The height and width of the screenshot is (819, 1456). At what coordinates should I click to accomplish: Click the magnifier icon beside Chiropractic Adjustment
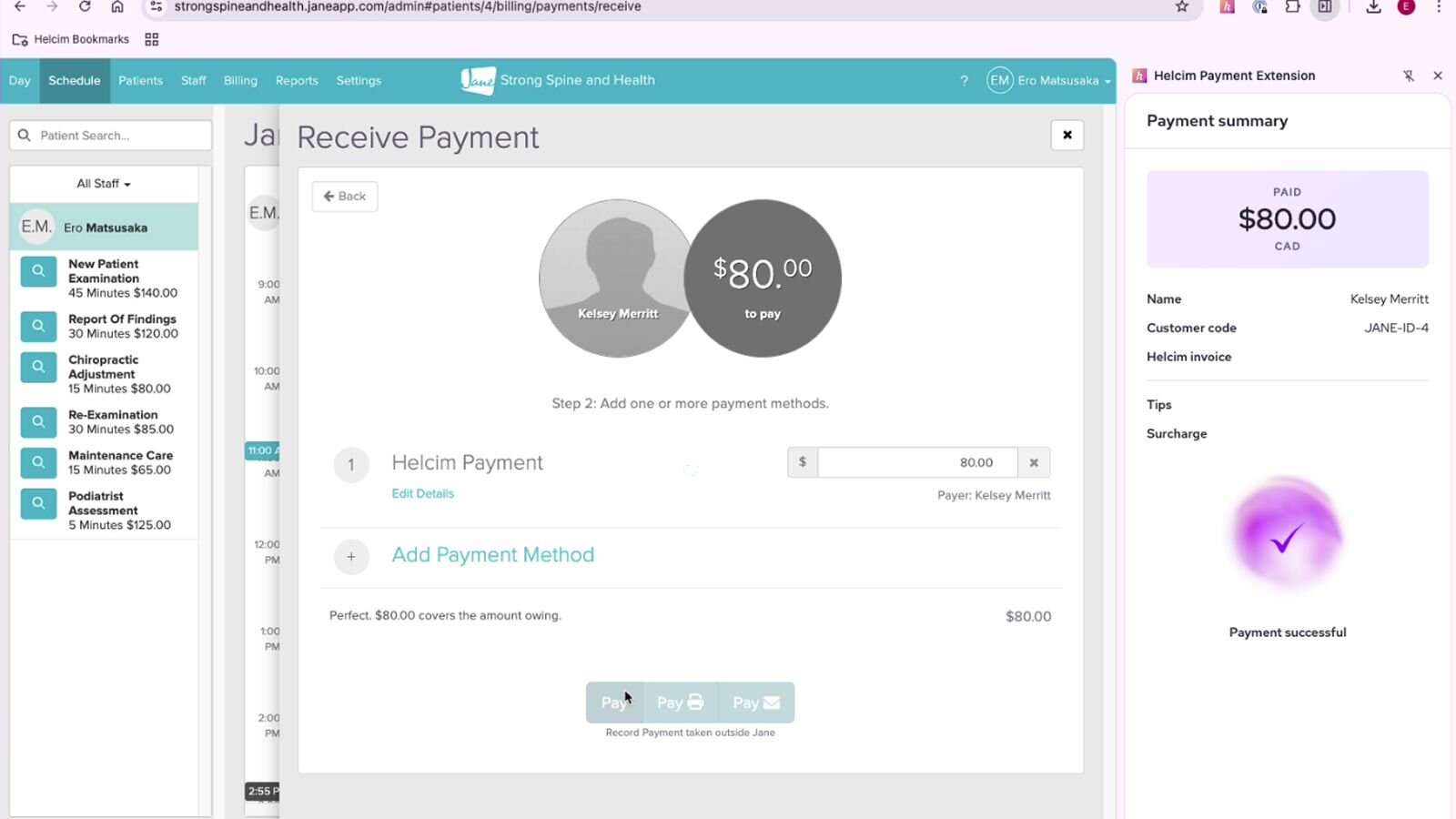coord(38,367)
